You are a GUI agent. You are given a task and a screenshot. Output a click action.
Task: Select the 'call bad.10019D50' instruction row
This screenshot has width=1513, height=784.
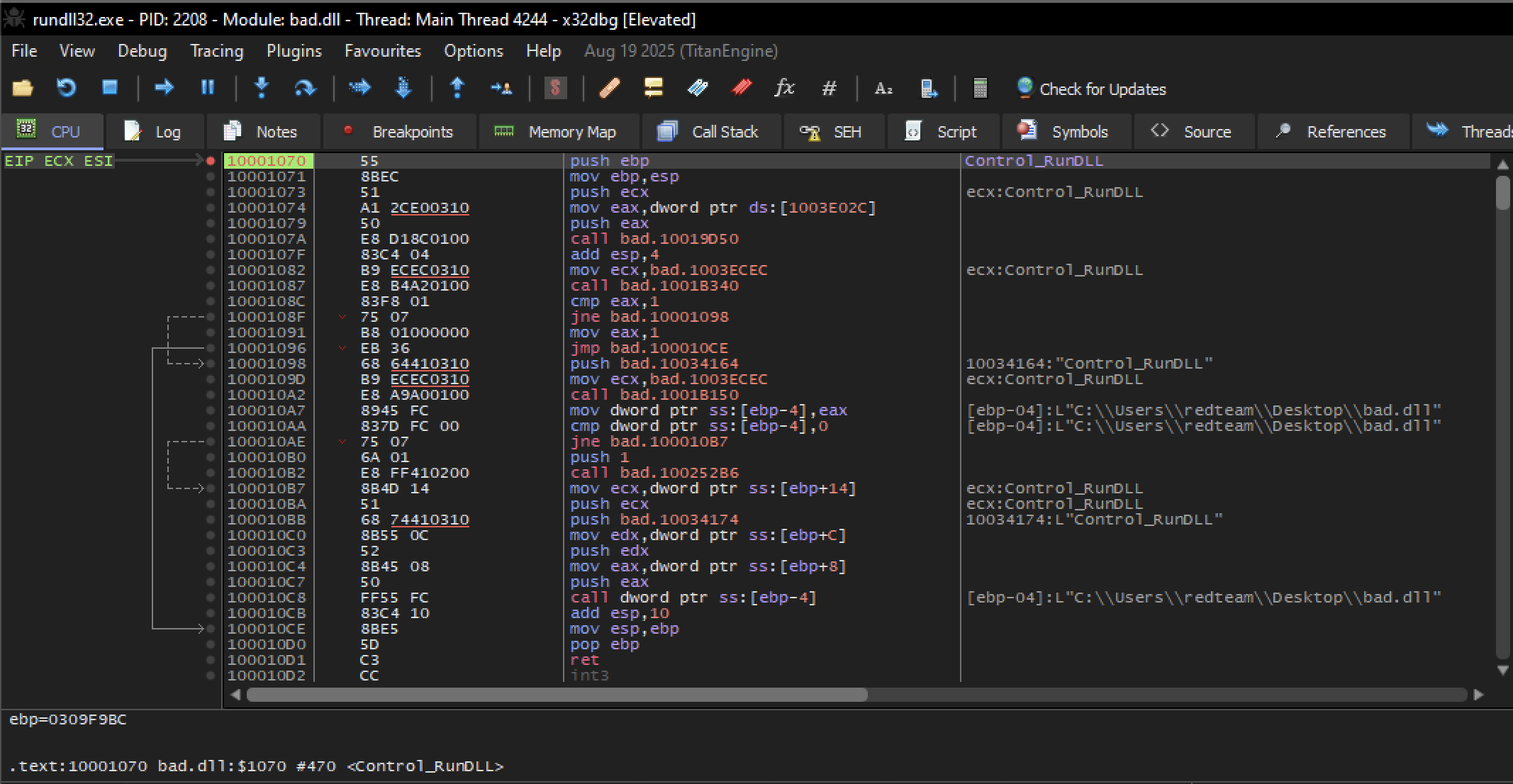click(856, 239)
